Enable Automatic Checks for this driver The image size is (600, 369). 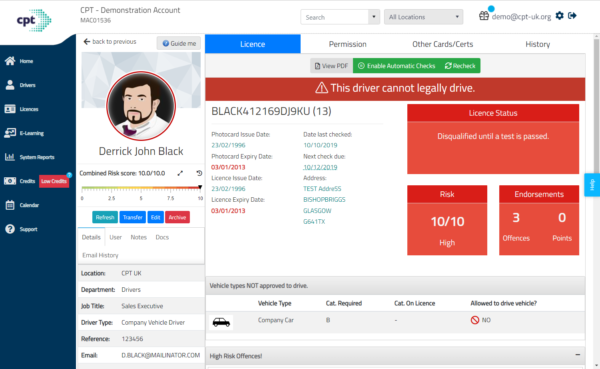[x=396, y=66]
